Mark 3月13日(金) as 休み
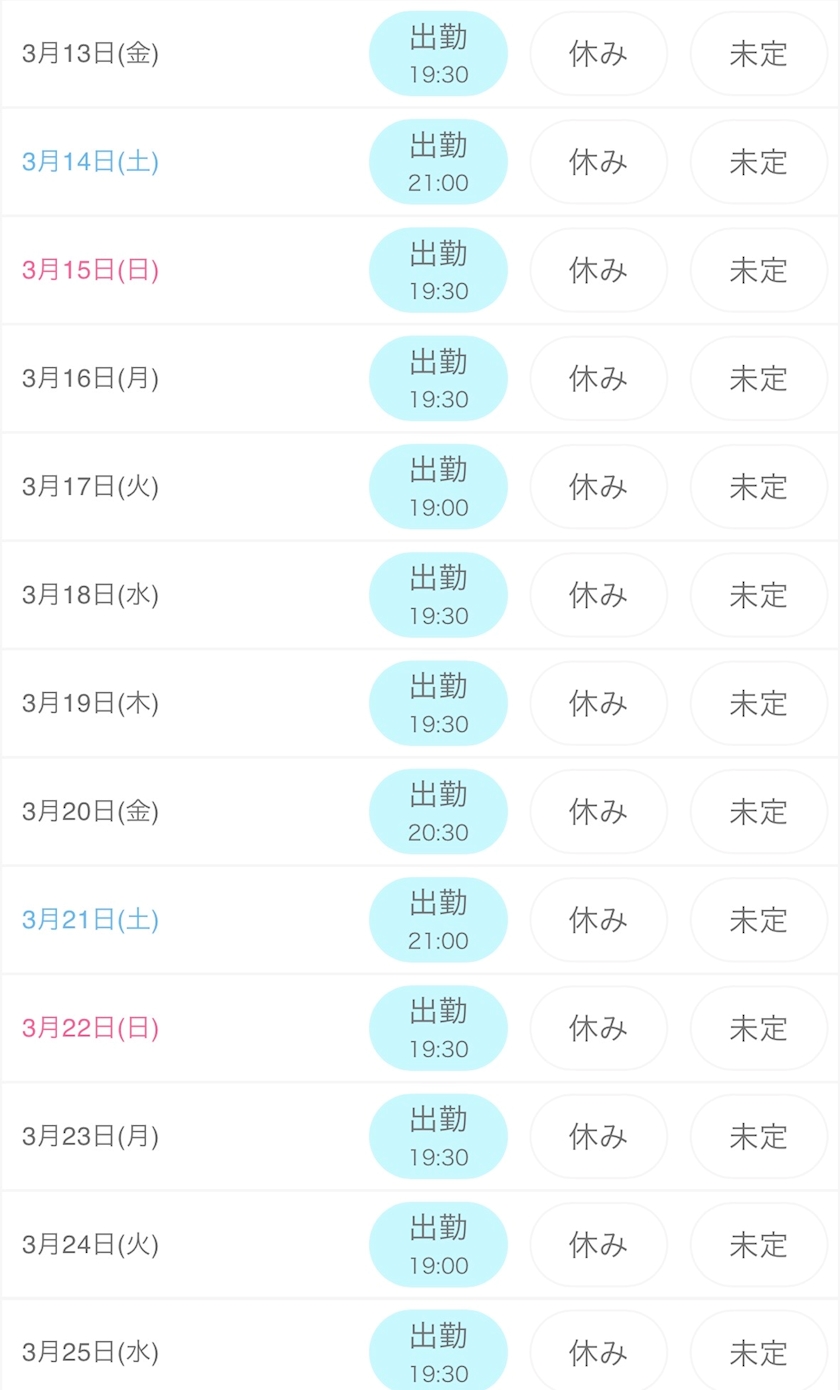 pyautogui.click(x=598, y=54)
